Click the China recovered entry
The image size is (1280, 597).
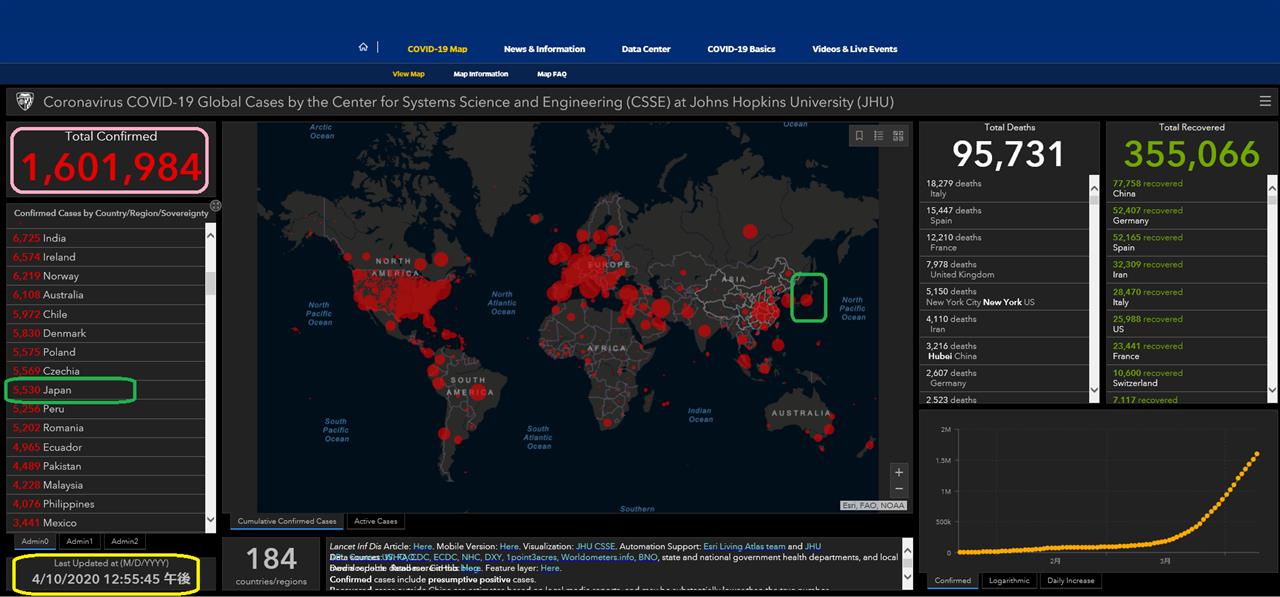point(1186,189)
